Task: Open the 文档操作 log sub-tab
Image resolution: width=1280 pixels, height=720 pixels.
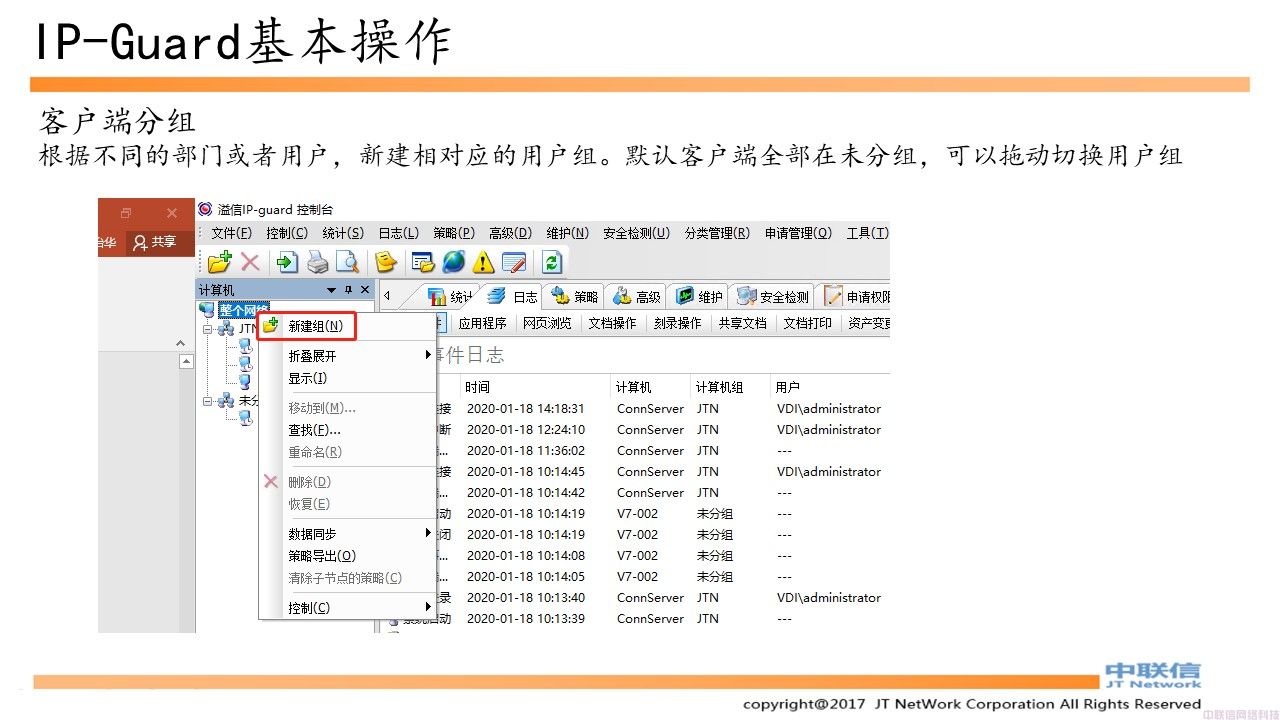Action: click(x=612, y=323)
